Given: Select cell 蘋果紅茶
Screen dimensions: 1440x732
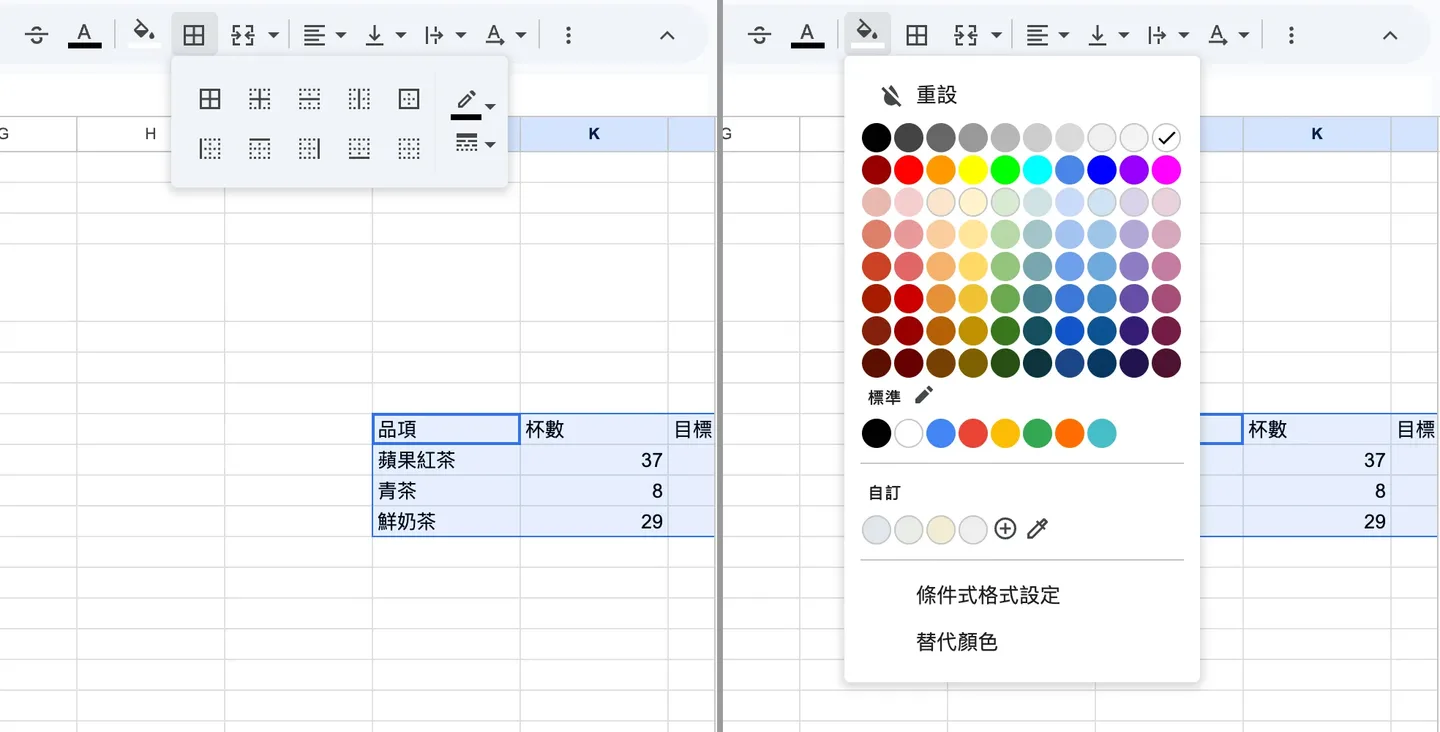Looking at the screenshot, I should click(446, 460).
